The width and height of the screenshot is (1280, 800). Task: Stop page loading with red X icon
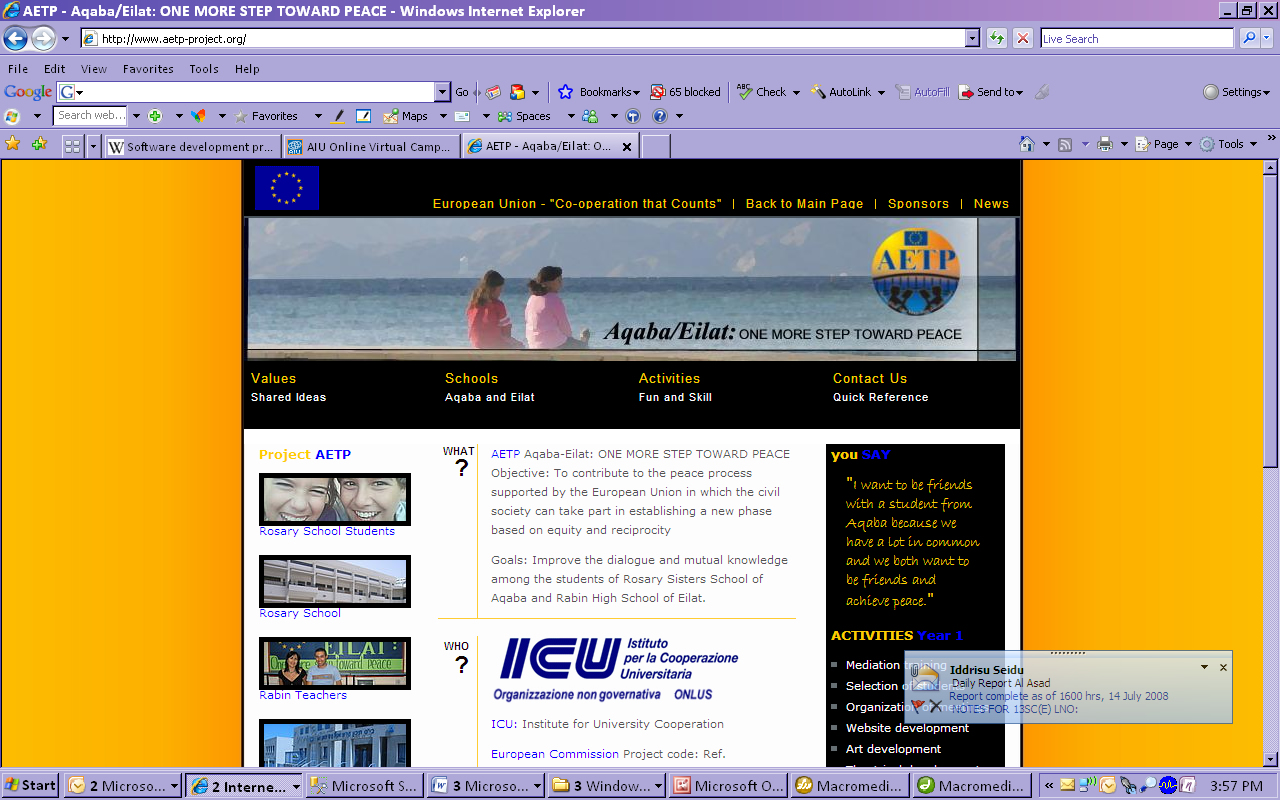click(1022, 38)
